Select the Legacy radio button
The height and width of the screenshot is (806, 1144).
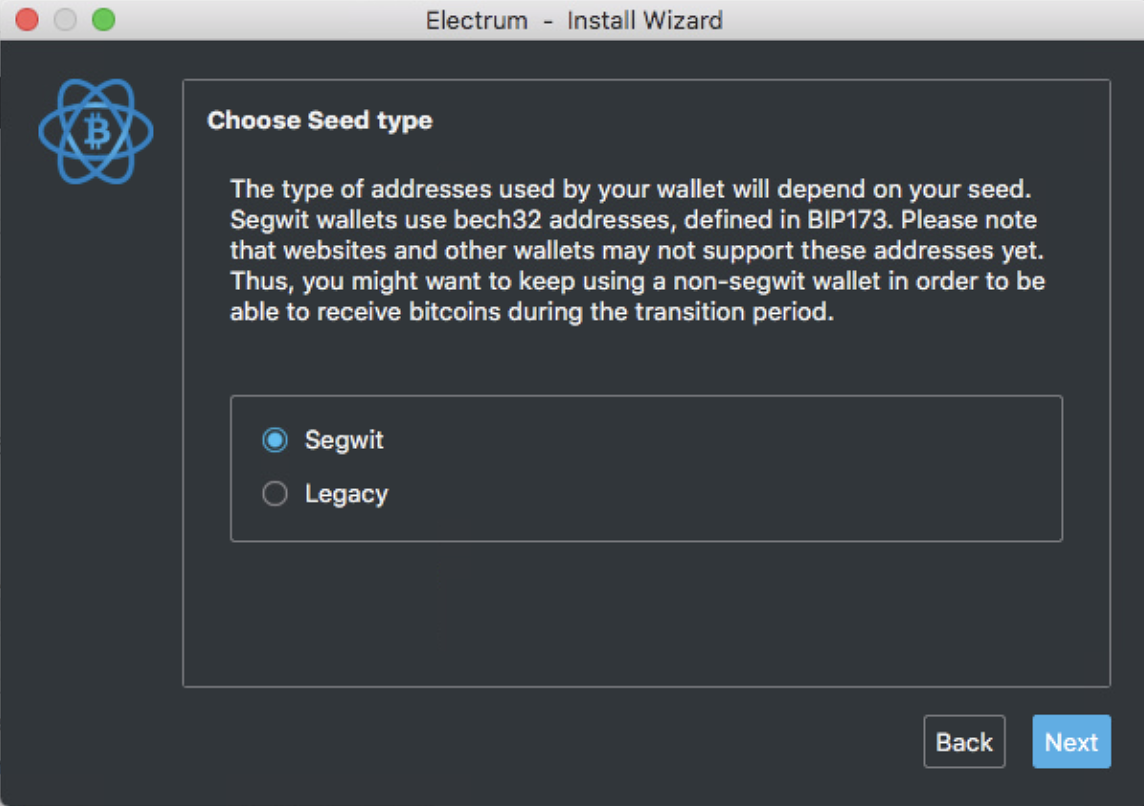(x=275, y=494)
